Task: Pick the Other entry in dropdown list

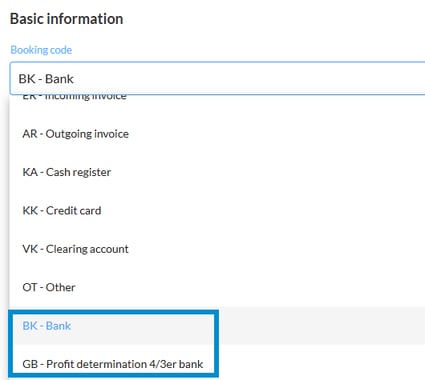Action: click(217, 287)
